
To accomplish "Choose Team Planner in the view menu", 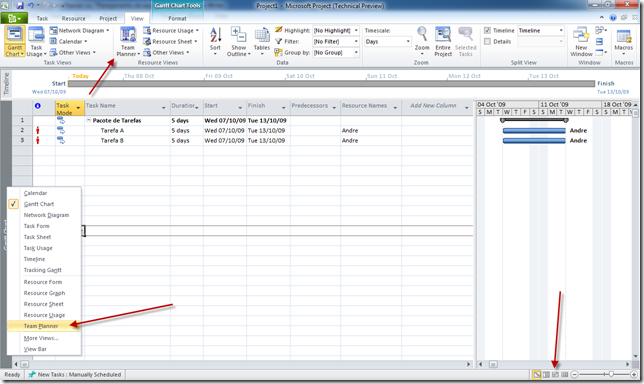I will coord(44,326).
